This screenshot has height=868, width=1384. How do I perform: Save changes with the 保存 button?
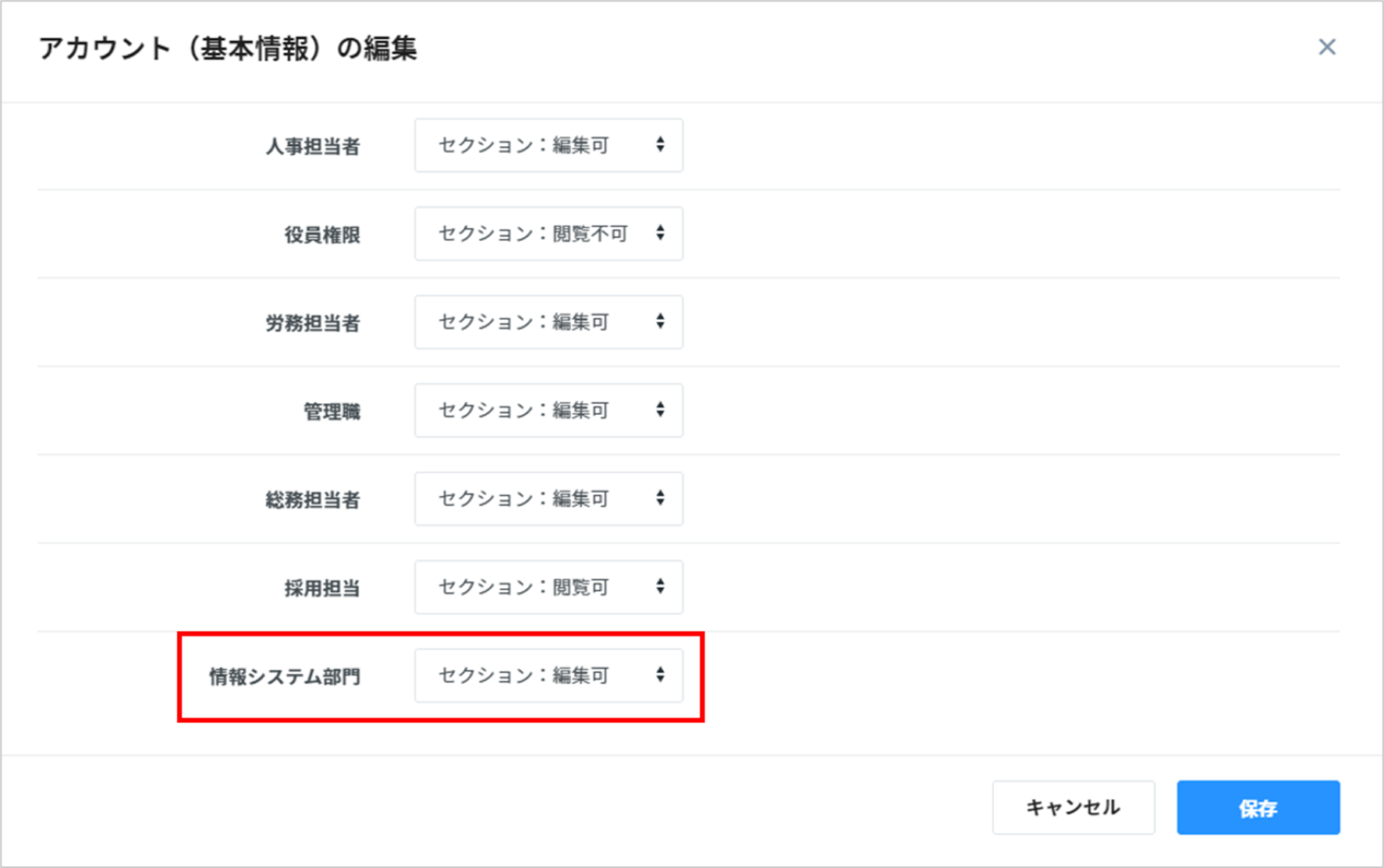pyautogui.click(x=1258, y=808)
